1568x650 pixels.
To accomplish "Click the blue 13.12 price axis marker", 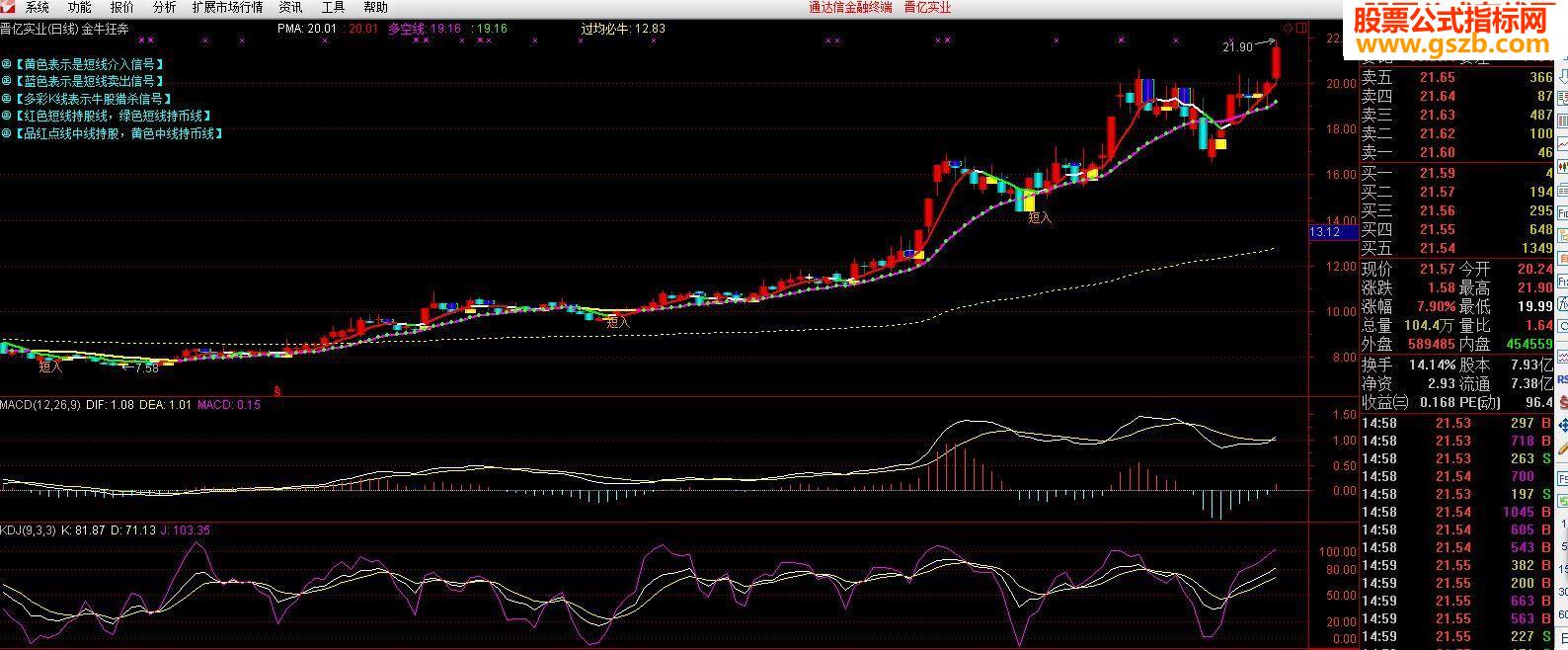I will click(1324, 232).
